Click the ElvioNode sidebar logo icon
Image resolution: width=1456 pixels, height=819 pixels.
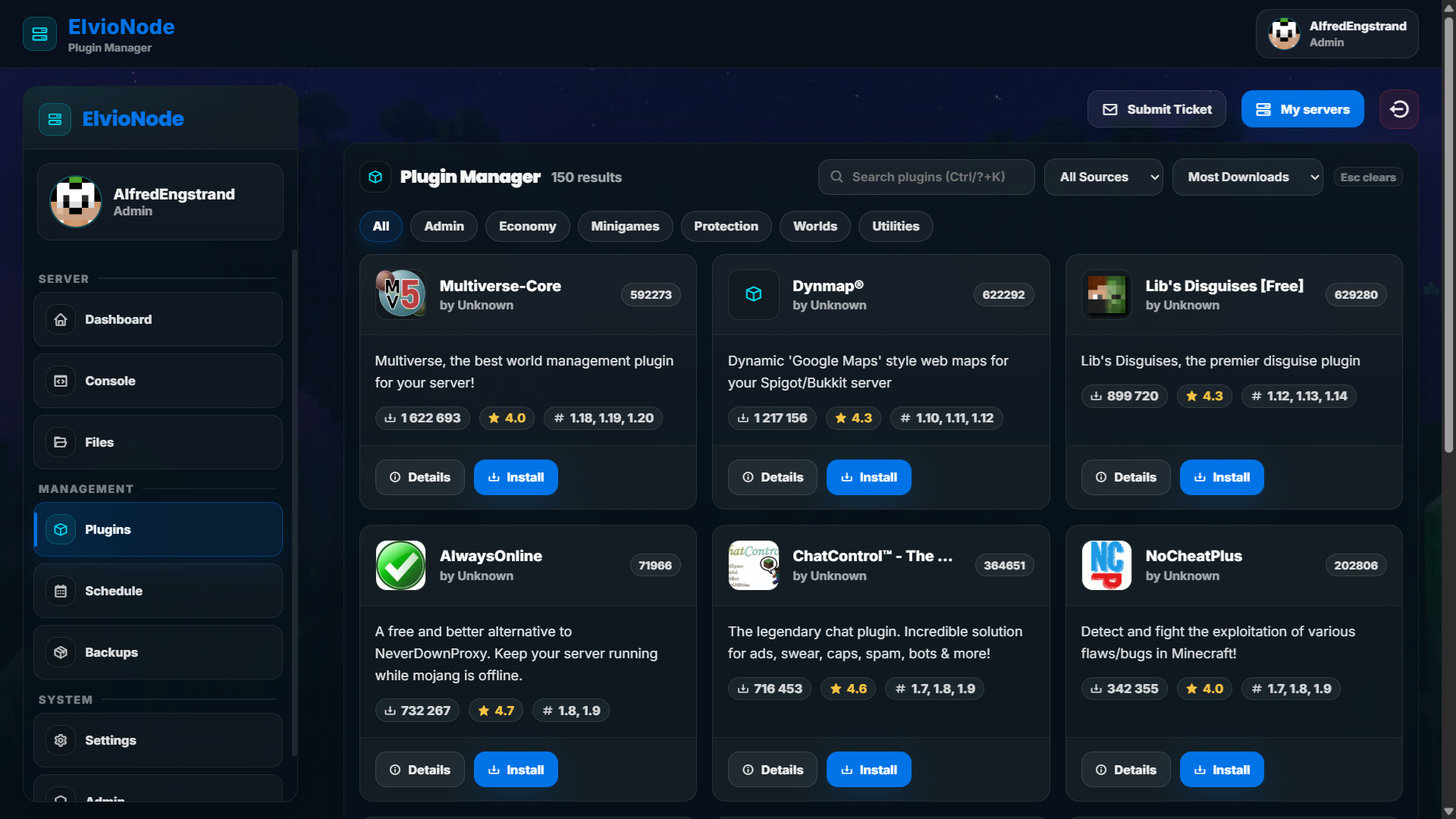click(55, 119)
